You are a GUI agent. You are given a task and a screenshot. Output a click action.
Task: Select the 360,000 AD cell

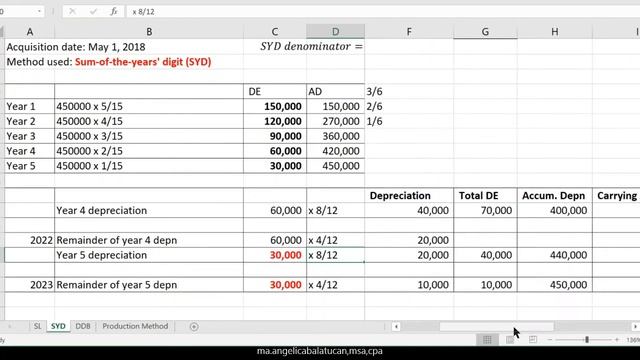[336, 136]
